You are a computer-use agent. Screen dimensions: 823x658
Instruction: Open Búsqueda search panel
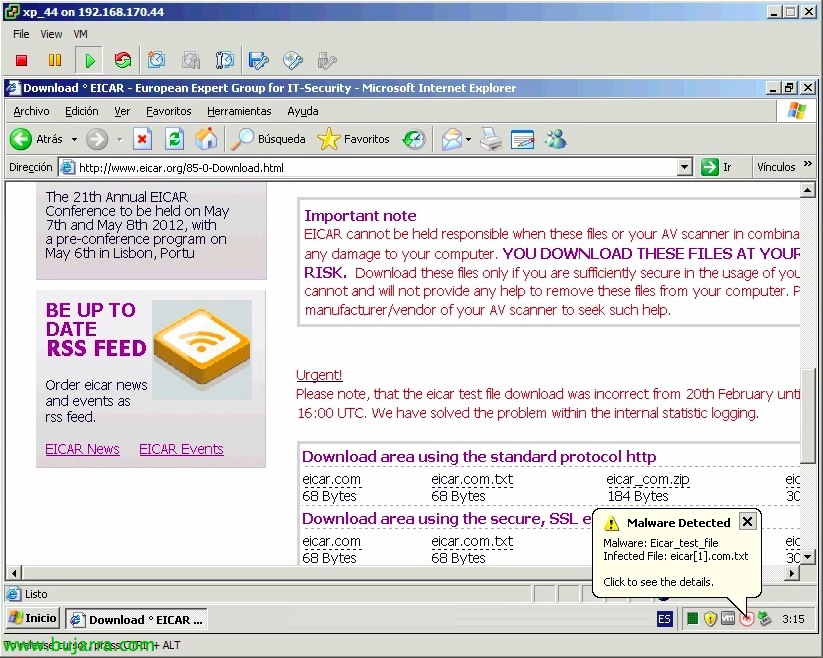(x=268, y=139)
